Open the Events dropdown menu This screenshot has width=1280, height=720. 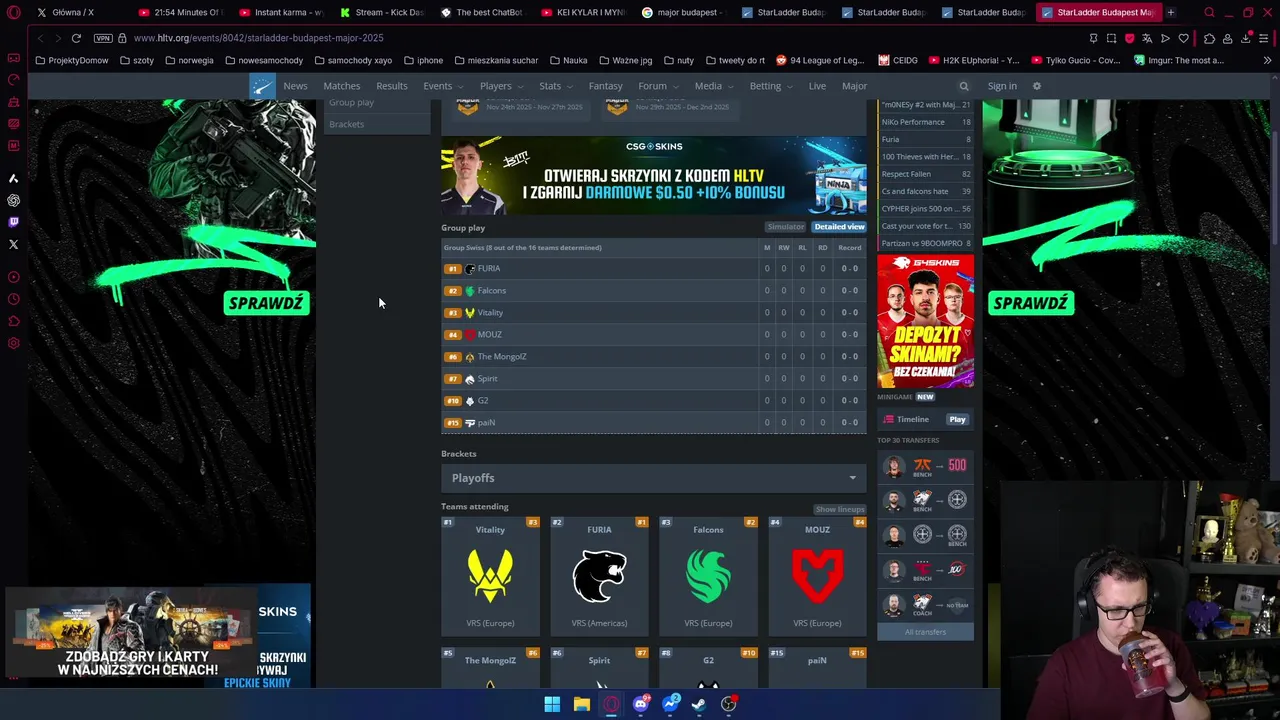(x=442, y=86)
